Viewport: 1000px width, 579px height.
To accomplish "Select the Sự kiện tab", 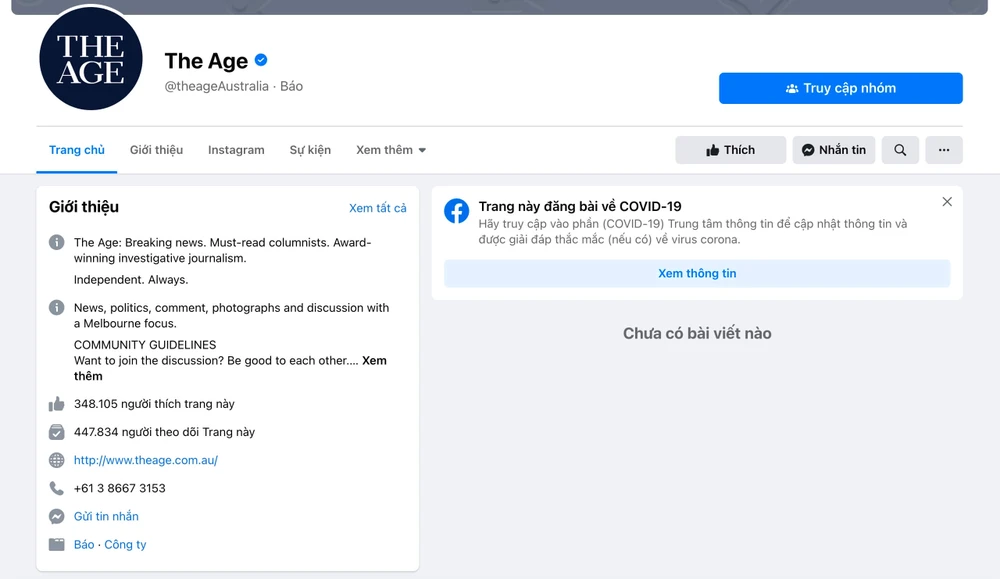I will coord(310,150).
